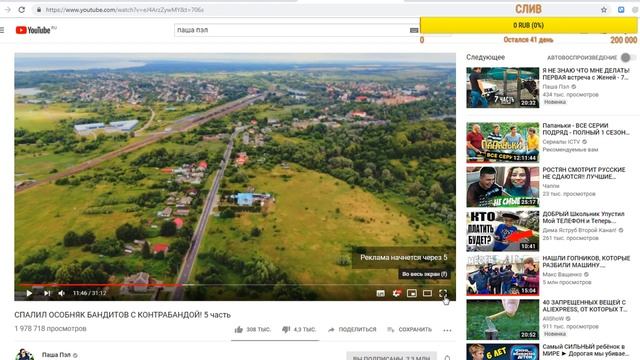Click the 11:46 / 31:12 time display
Image resolution: width=640 pixels, height=360 pixels.
coord(90,293)
